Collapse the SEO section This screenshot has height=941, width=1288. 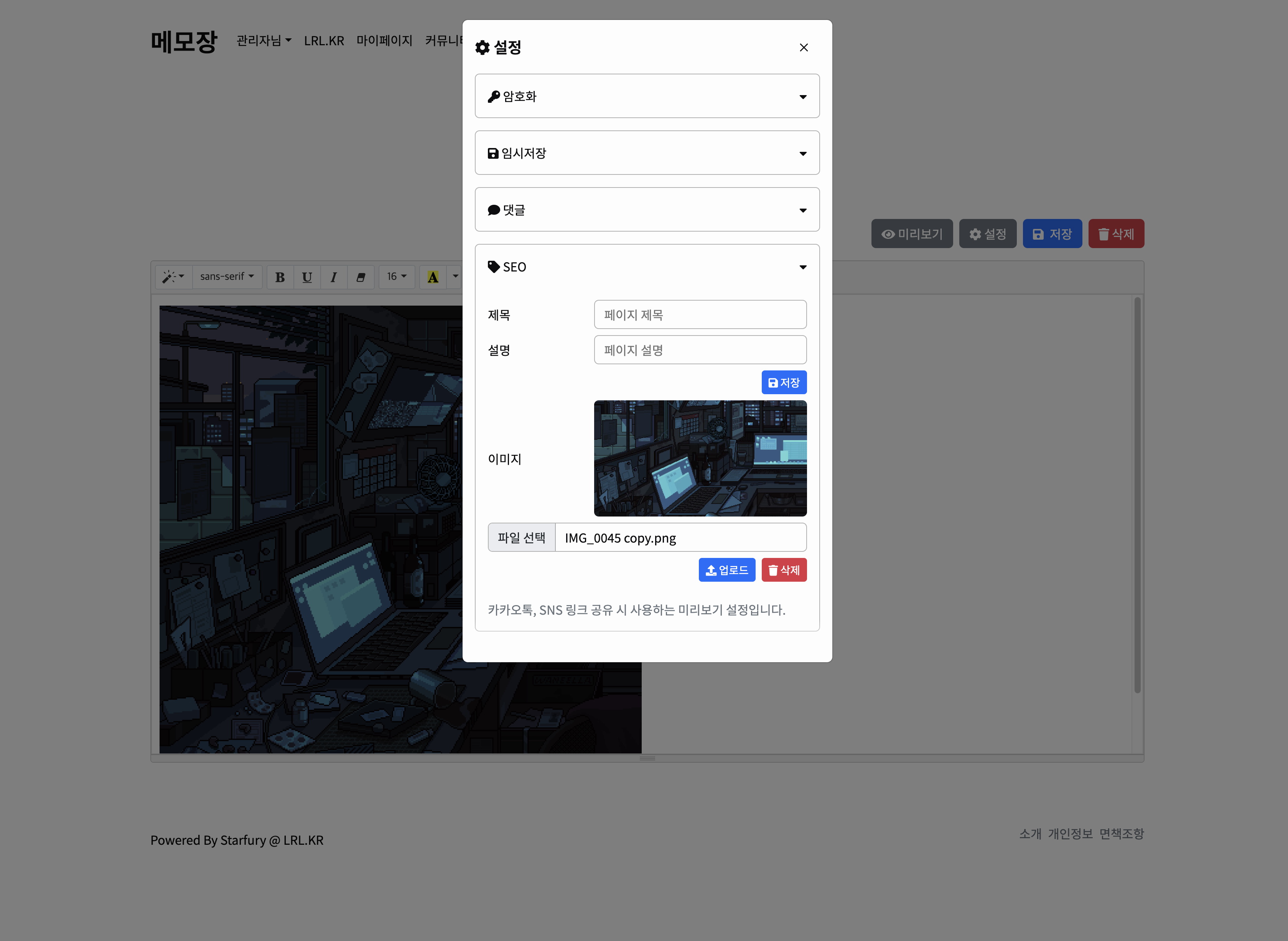click(x=647, y=267)
